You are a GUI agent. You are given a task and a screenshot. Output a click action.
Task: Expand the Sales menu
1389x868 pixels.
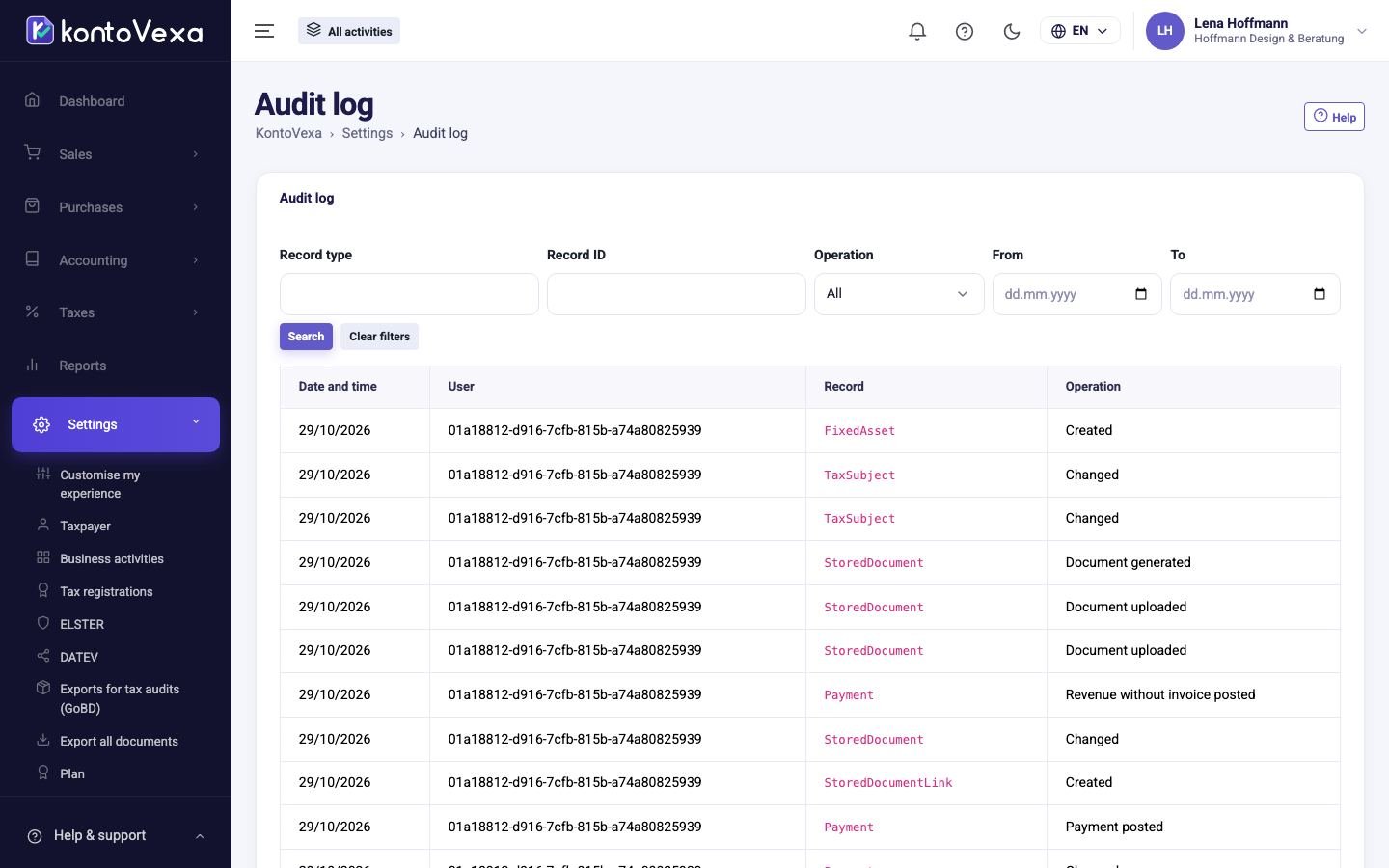tap(116, 153)
